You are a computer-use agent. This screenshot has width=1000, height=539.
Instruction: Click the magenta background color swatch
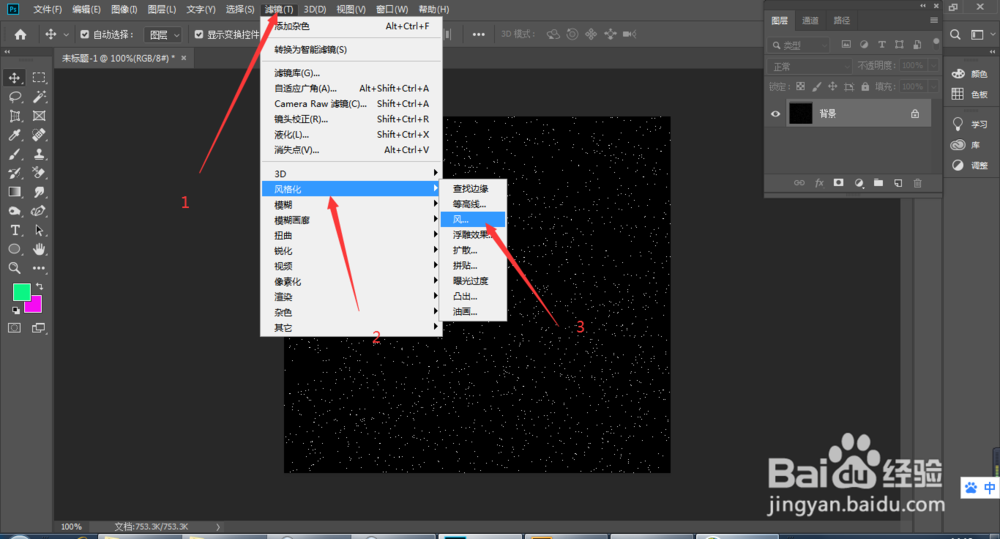35,306
